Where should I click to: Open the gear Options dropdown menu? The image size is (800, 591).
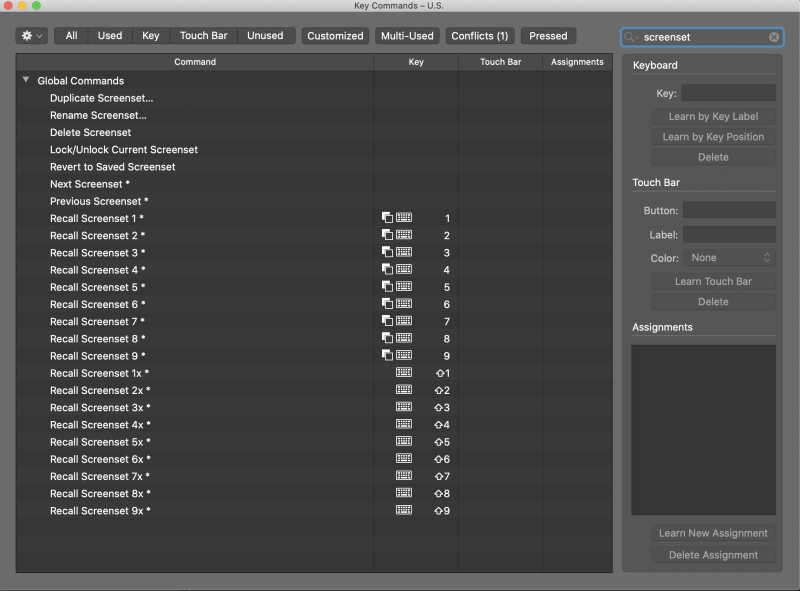[32, 36]
